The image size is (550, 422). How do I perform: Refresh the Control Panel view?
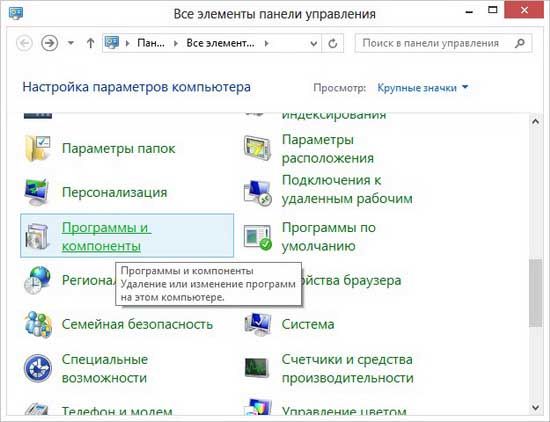(333, 43)
